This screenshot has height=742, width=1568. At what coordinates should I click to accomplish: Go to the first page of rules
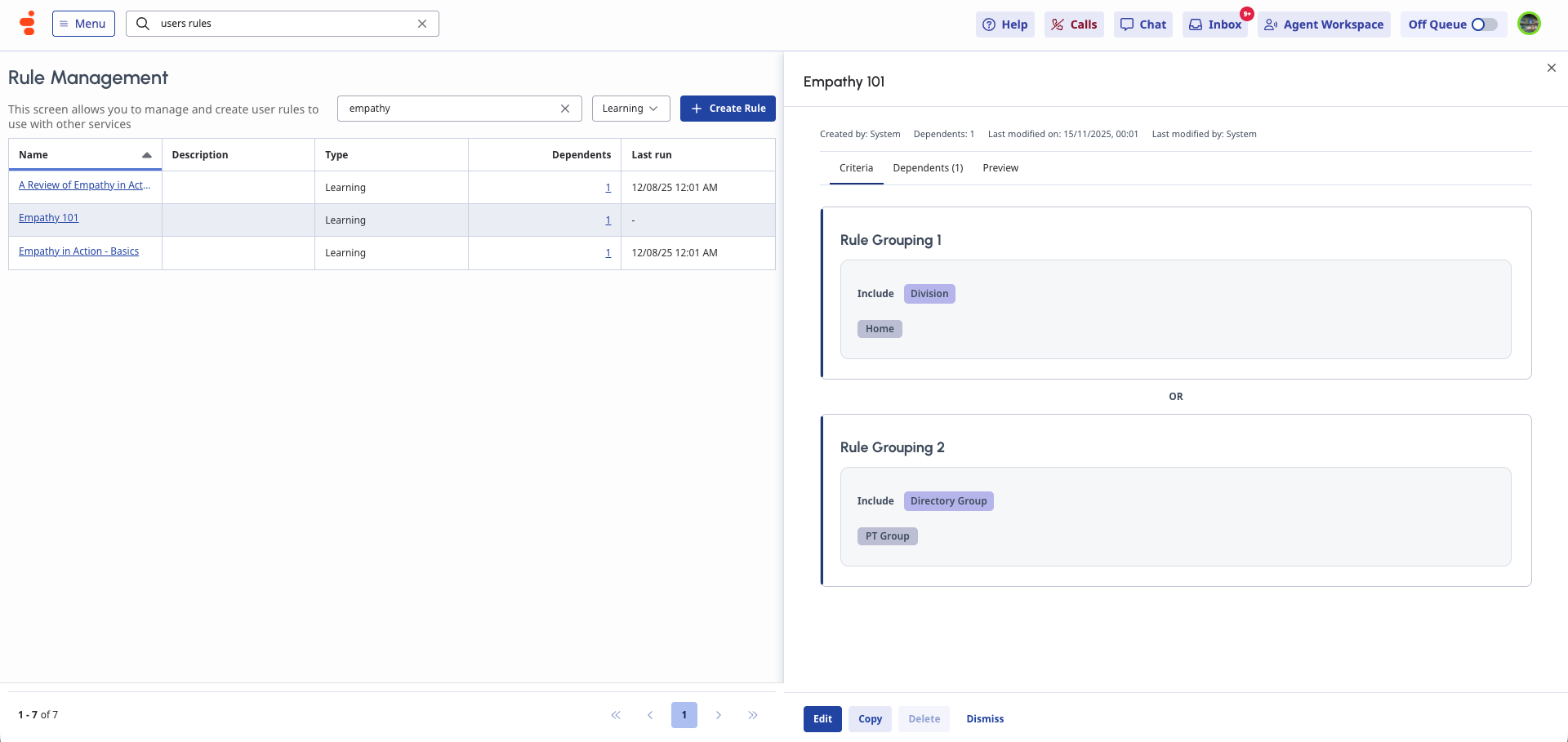point(616,715)
